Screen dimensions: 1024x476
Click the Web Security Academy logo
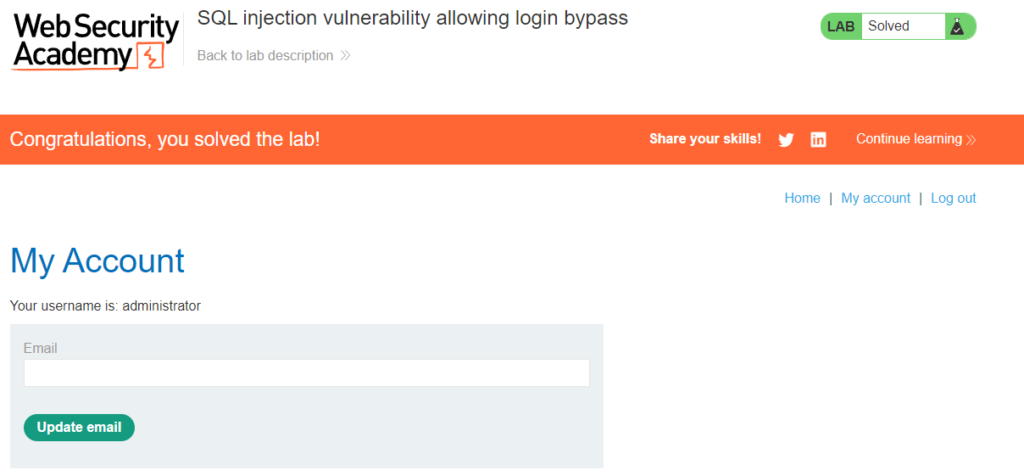point(96,42)
